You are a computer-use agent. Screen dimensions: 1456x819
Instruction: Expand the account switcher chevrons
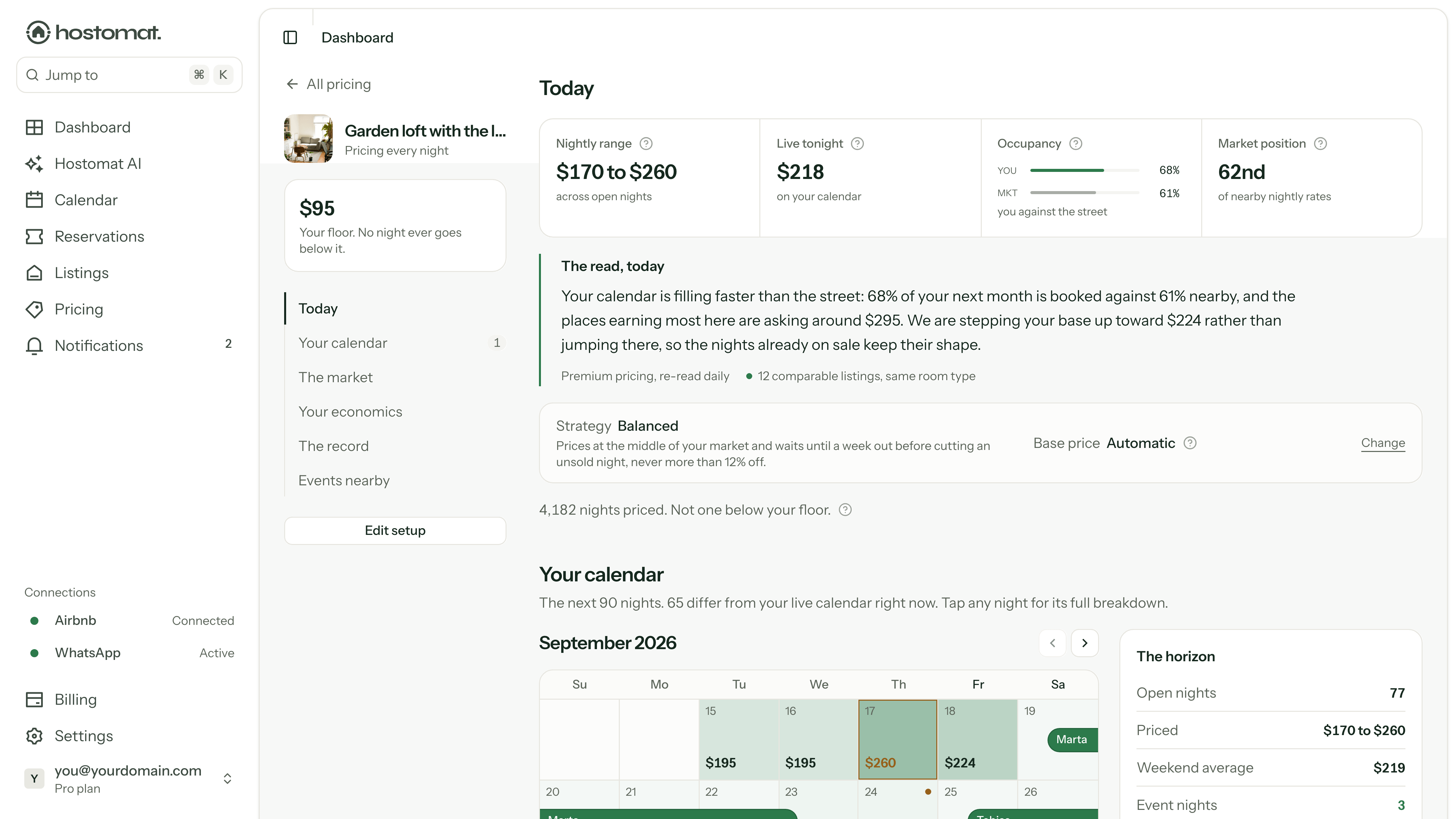click(x=227, y=779)
